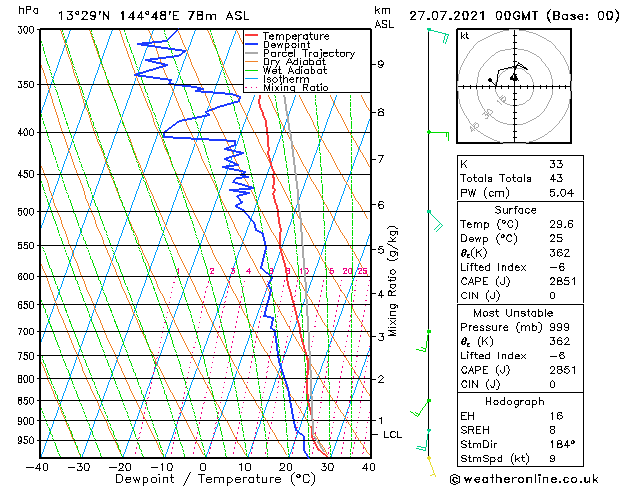Click the hPa axis unit label
629x486 pixels.
(28, 10)
